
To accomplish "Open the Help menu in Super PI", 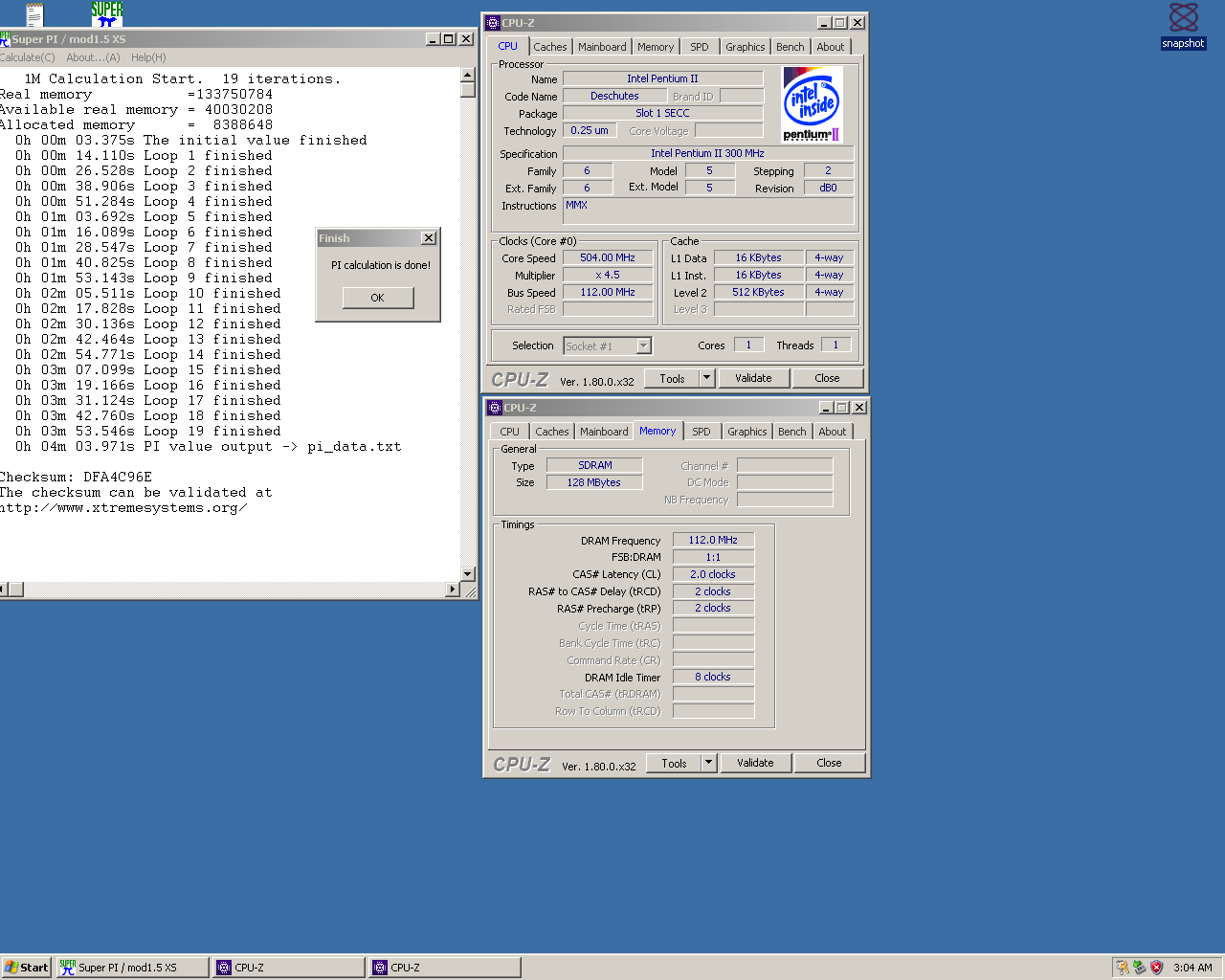I will (148, 57).
